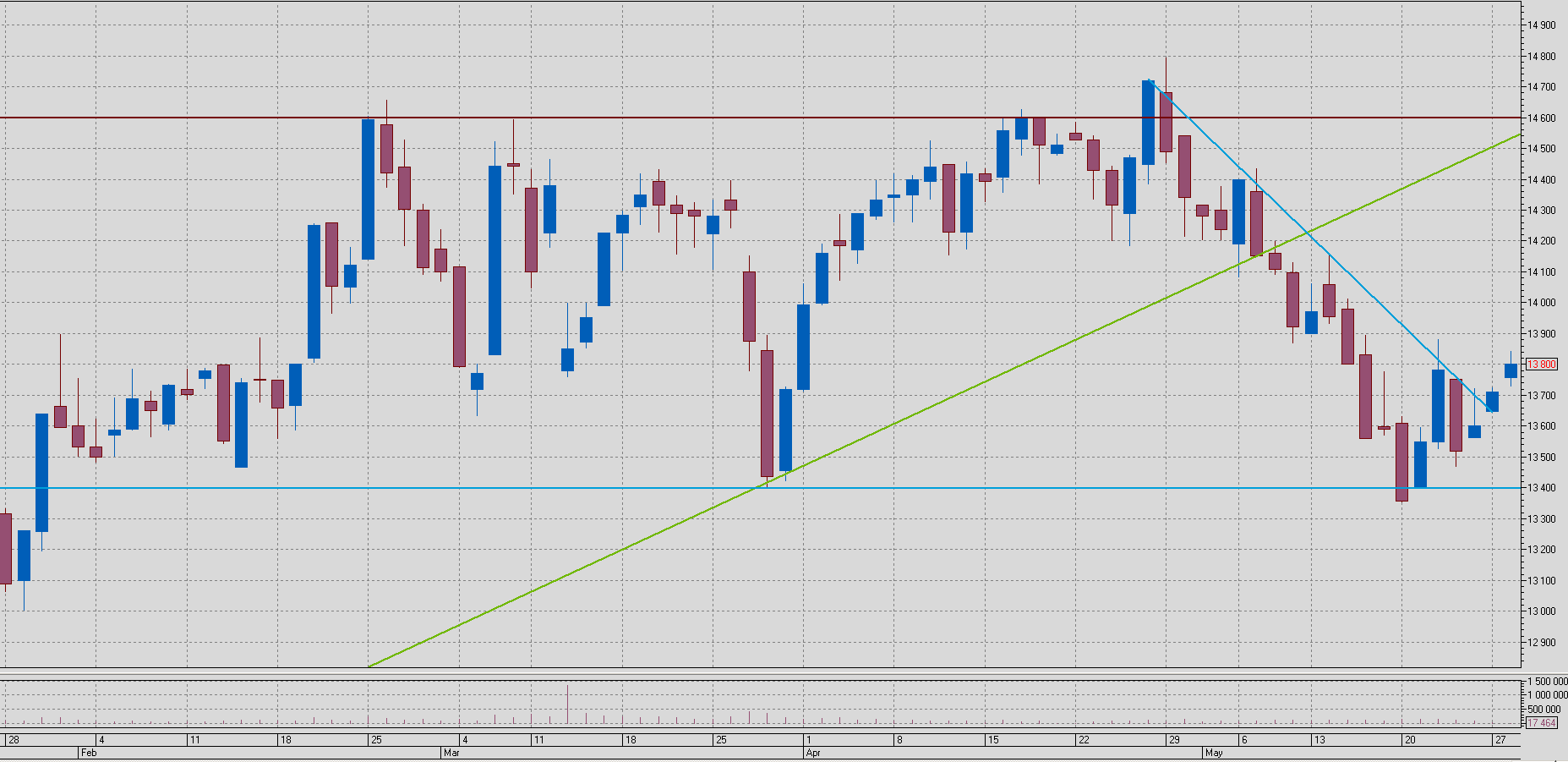Click the Mar month label
This screenshot has height=762, width=1568.
click(x=451, y=753)
